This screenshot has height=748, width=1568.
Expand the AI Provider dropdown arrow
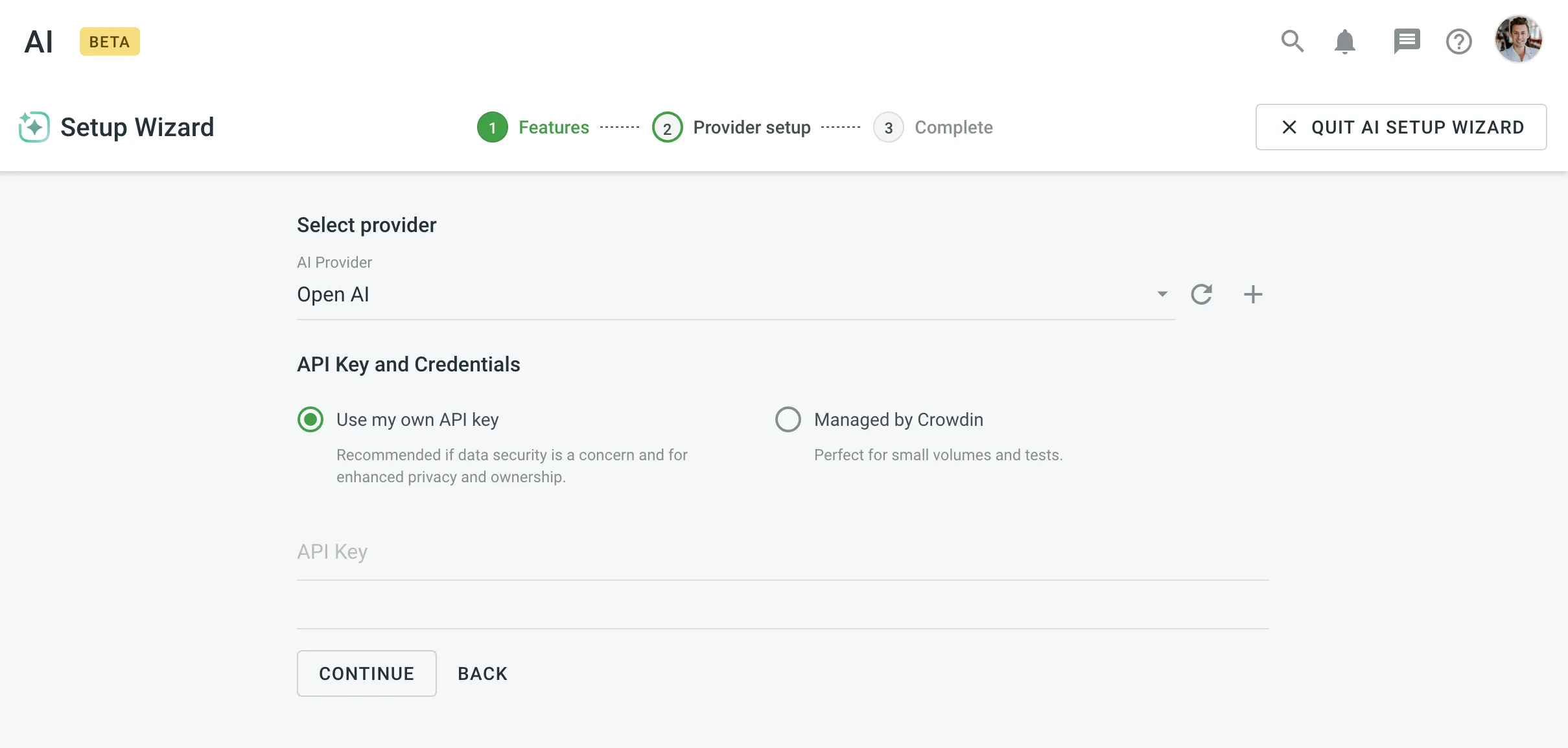[1162, 294]
